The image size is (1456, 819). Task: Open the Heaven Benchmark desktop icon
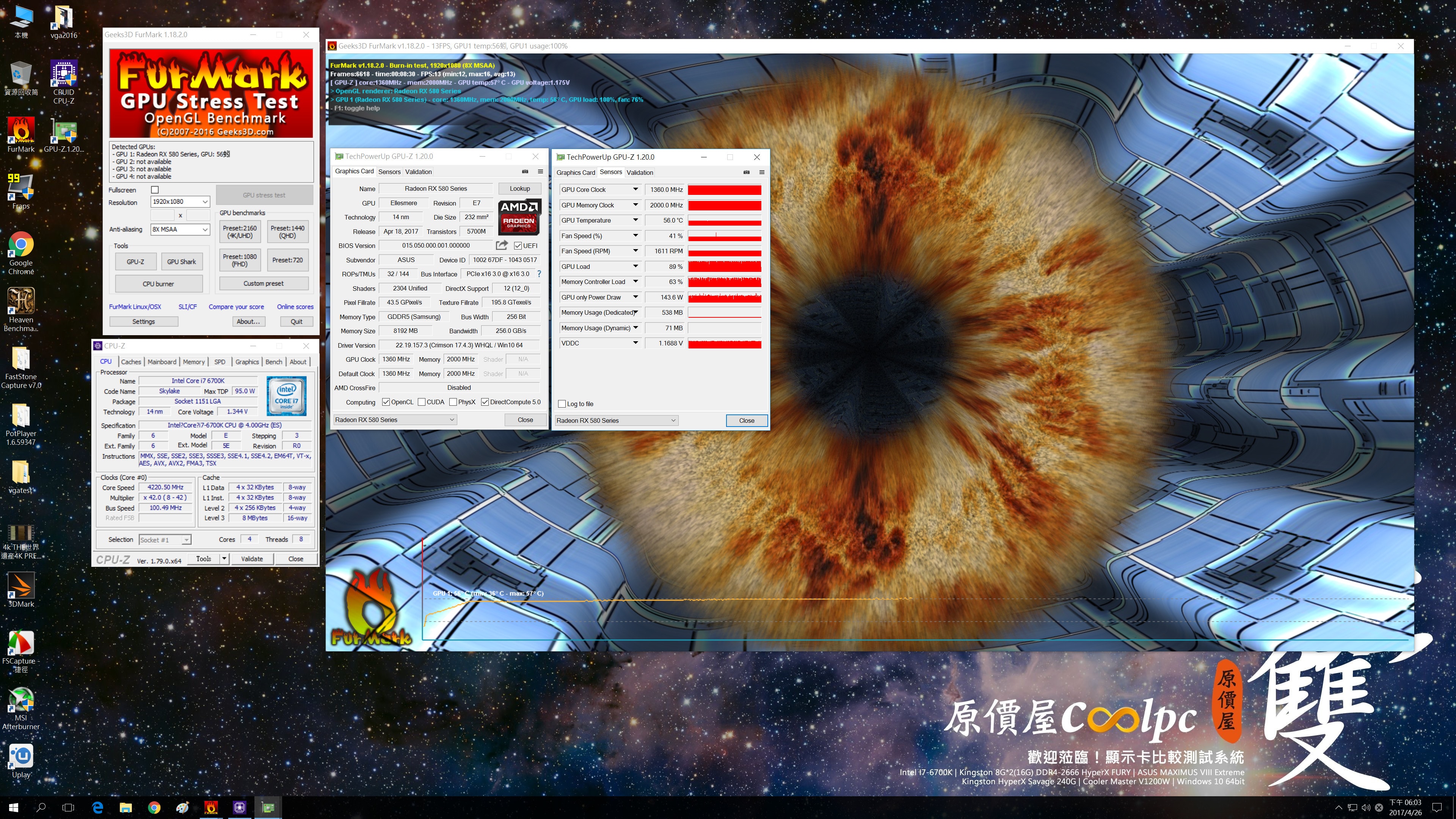[x=21, y=309]
